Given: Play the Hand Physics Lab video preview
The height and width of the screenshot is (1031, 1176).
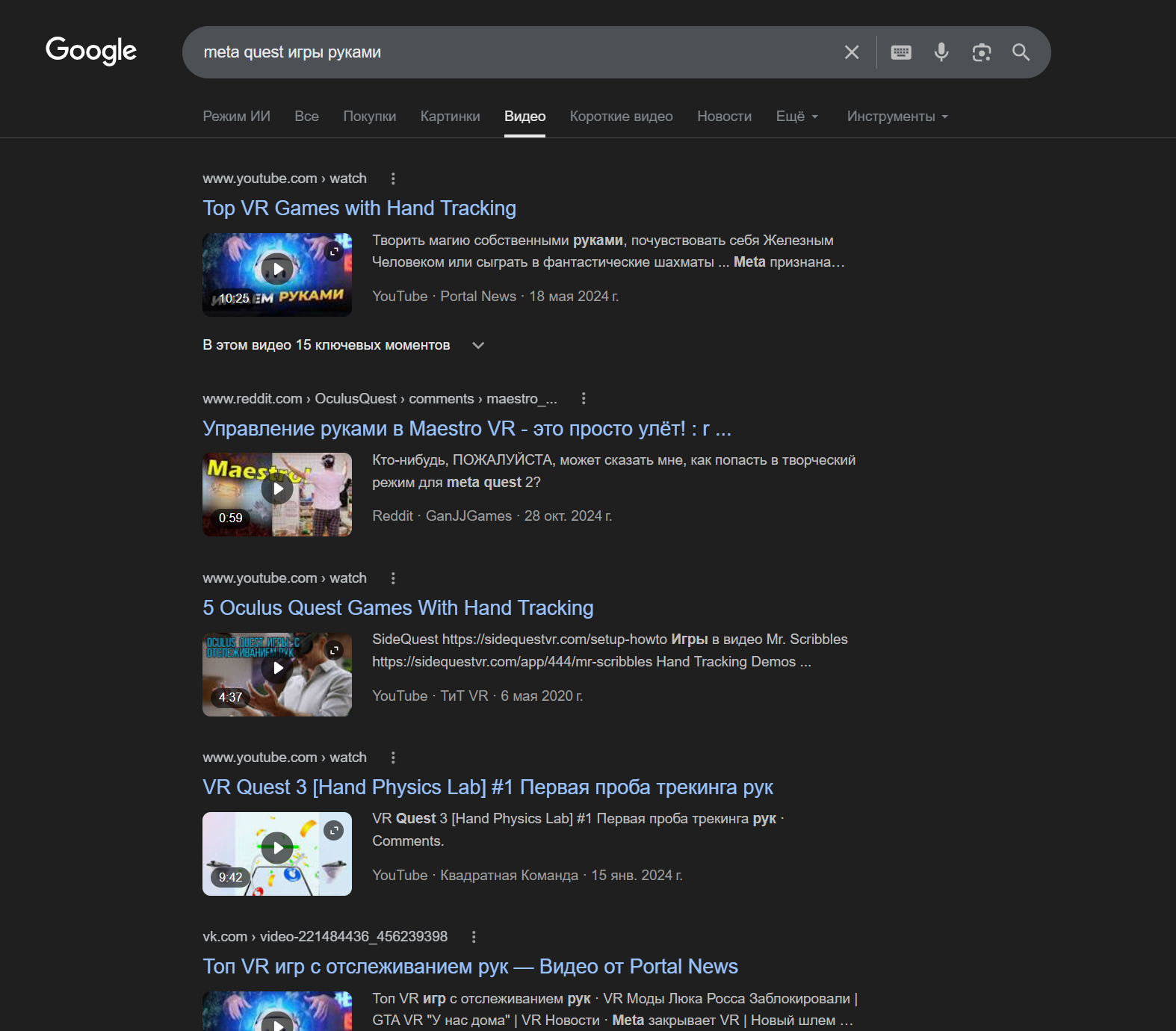Looking at the screenshot, I should click(x=277, y=848).
